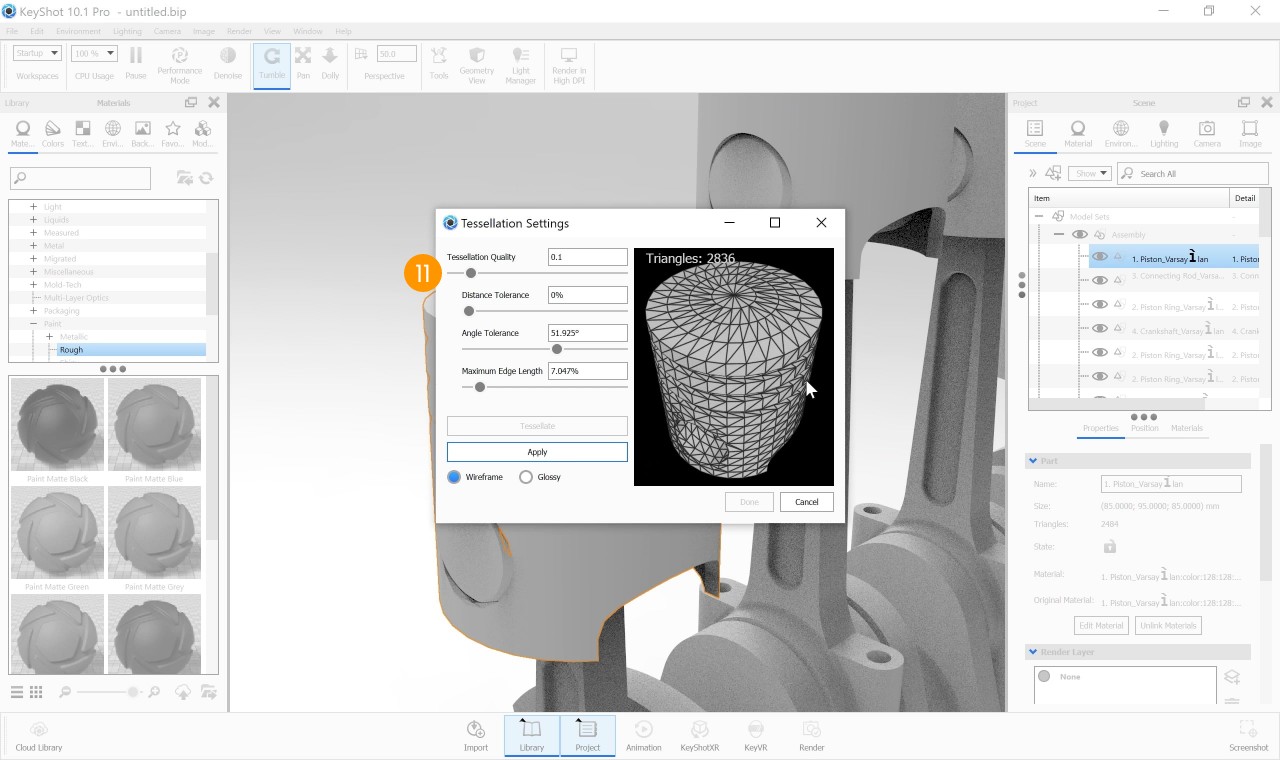1280x760 pixels.
Task: Toggle Library panel in bottom bar
Action: tap(532, 735)
